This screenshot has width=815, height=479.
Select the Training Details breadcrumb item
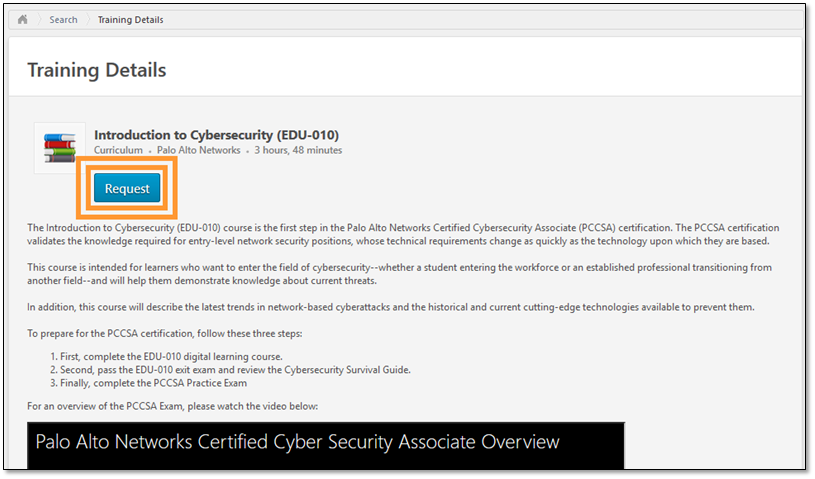point(130,20)
